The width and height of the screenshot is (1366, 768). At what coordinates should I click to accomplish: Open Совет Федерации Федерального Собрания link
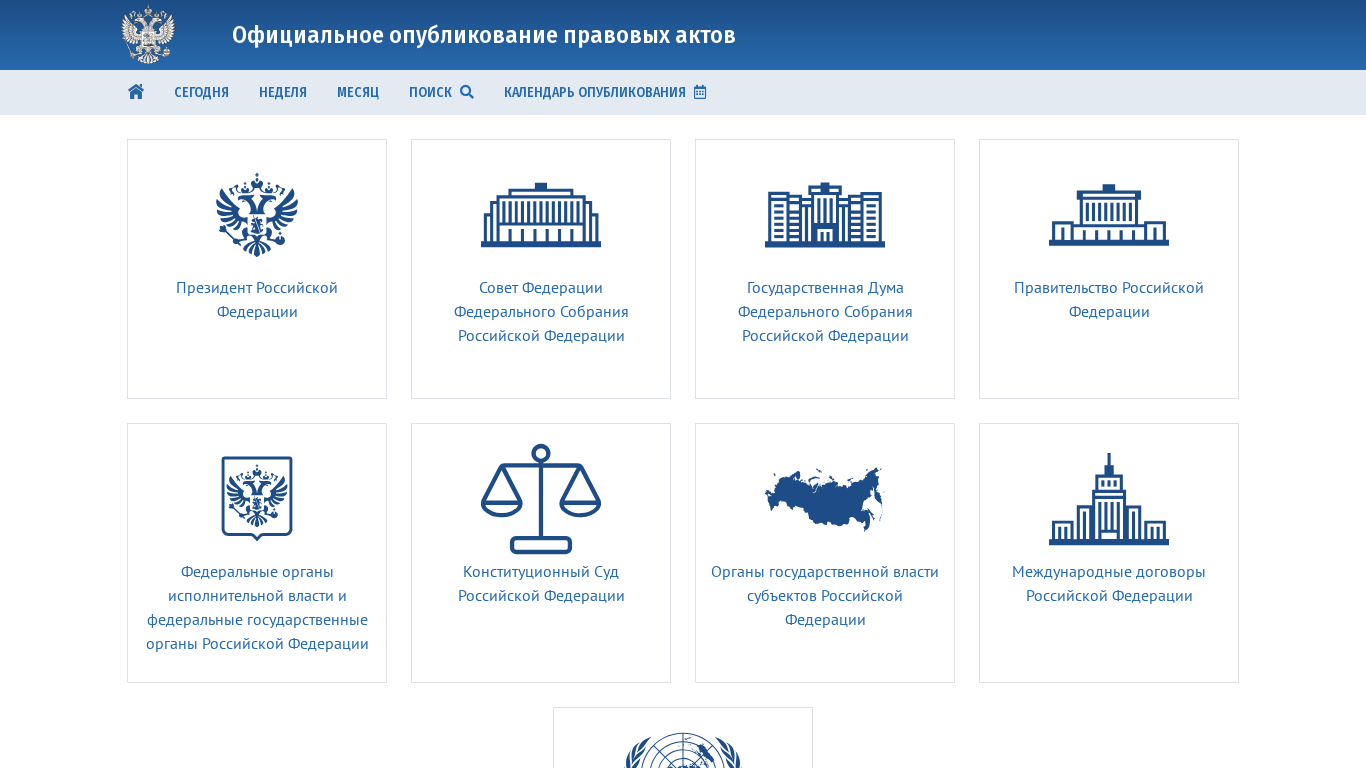point(541,312)
